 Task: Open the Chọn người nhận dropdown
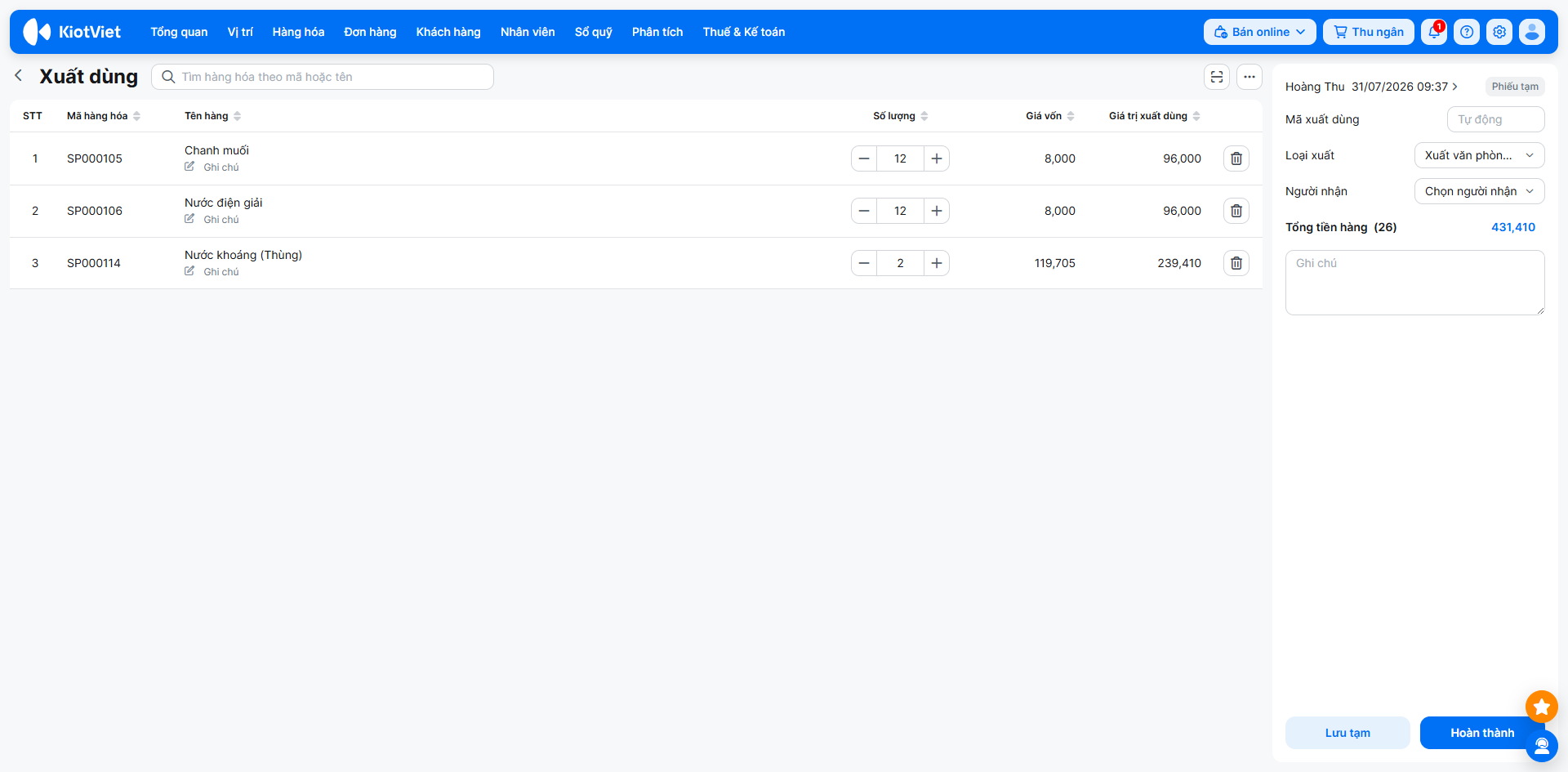click(x=1479, y=191)
